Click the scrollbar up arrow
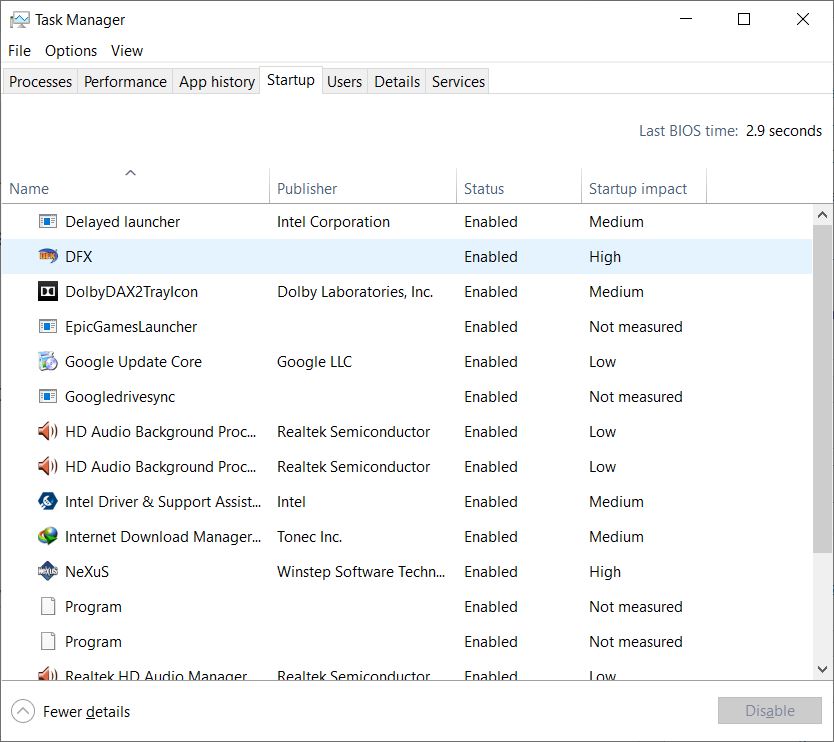Viewport: 834px width, 742px height. (x=822, y=215)
